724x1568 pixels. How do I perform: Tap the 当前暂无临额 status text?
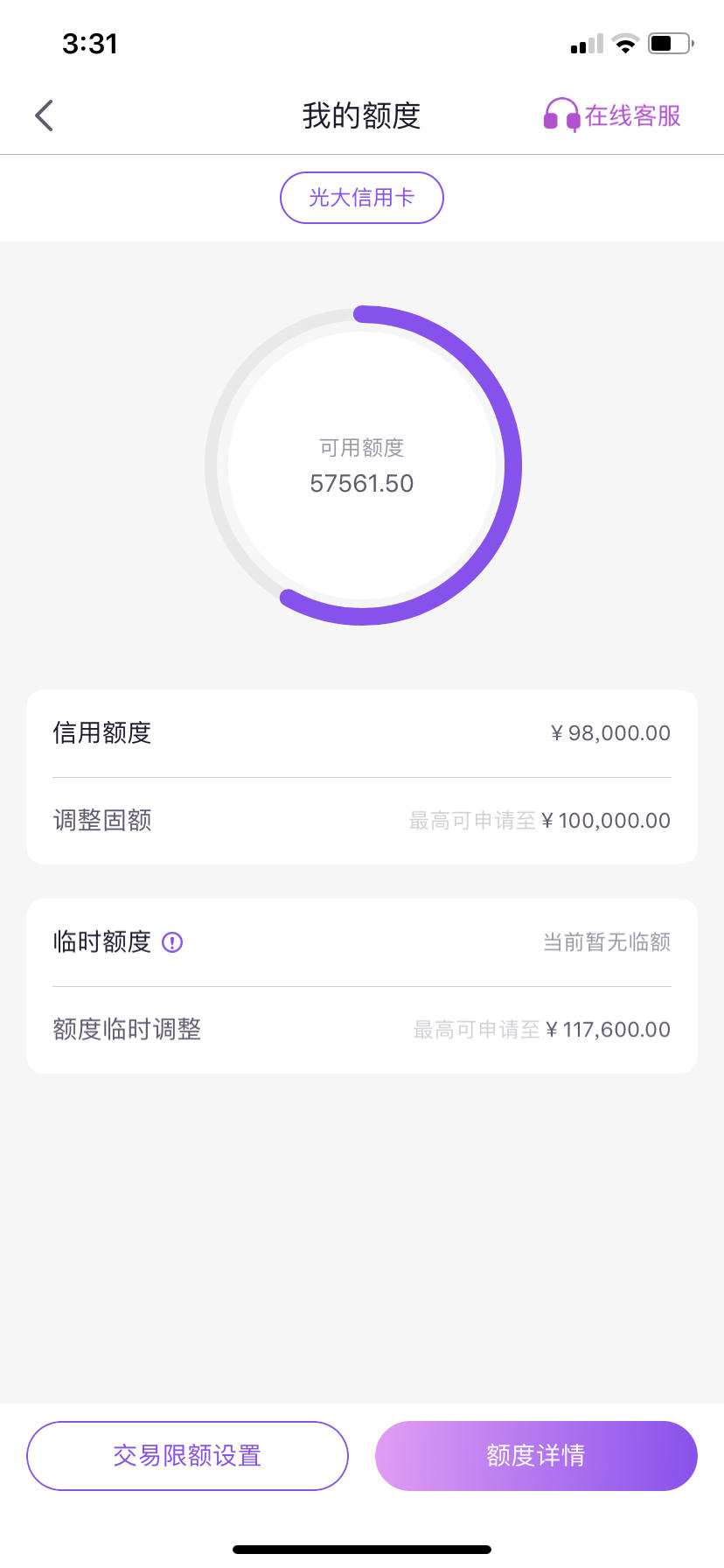pos(607,942)
